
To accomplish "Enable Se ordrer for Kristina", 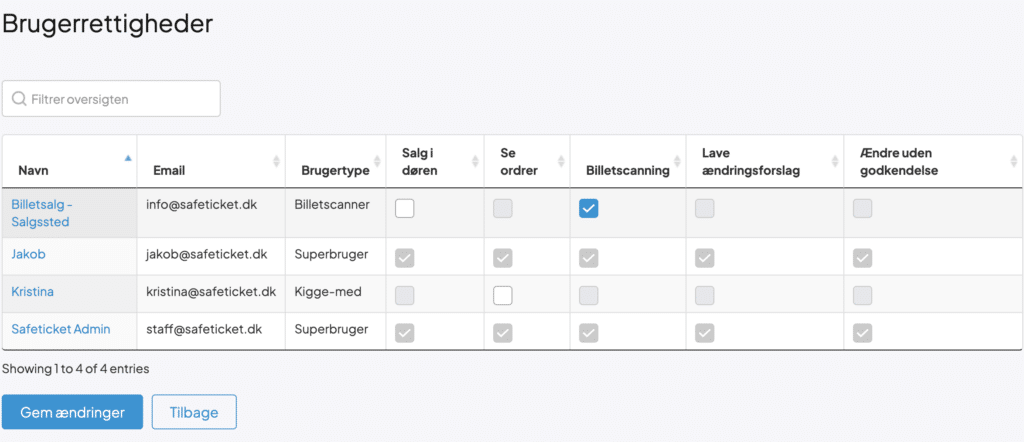I will tap(503, 295).
